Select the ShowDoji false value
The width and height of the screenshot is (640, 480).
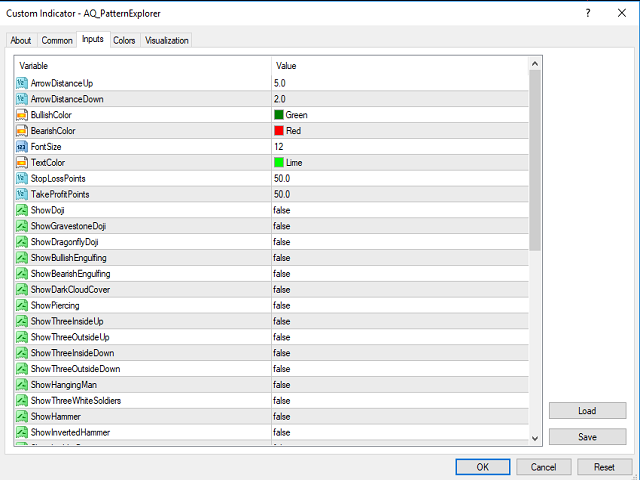point(282,210)
